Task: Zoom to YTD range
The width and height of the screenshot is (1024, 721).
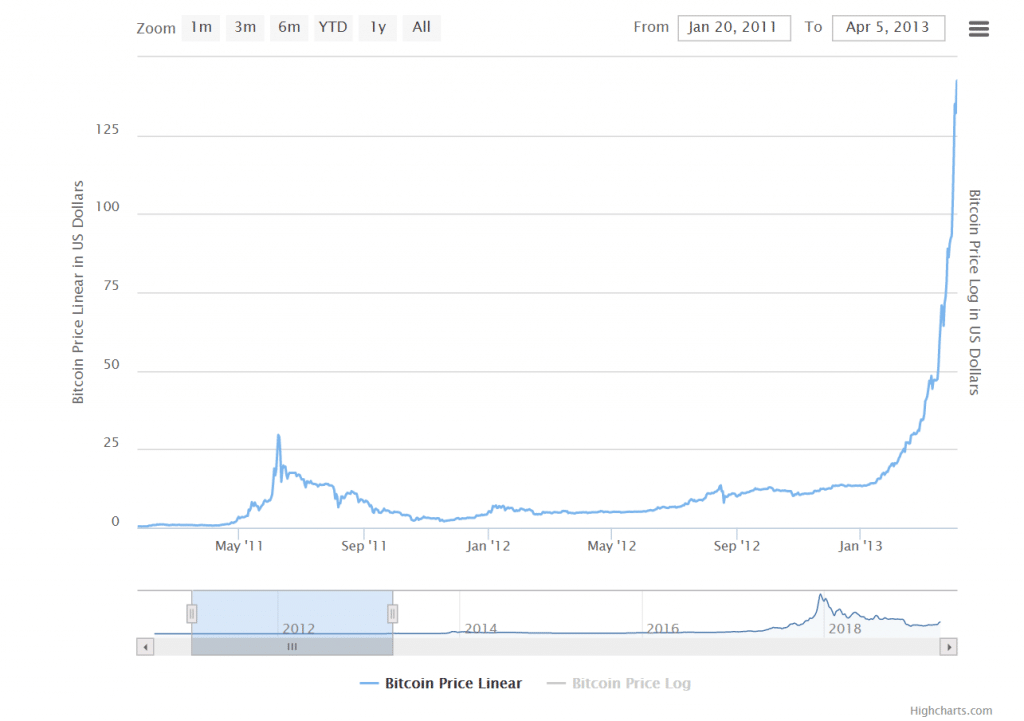Action: click(333, 27)
